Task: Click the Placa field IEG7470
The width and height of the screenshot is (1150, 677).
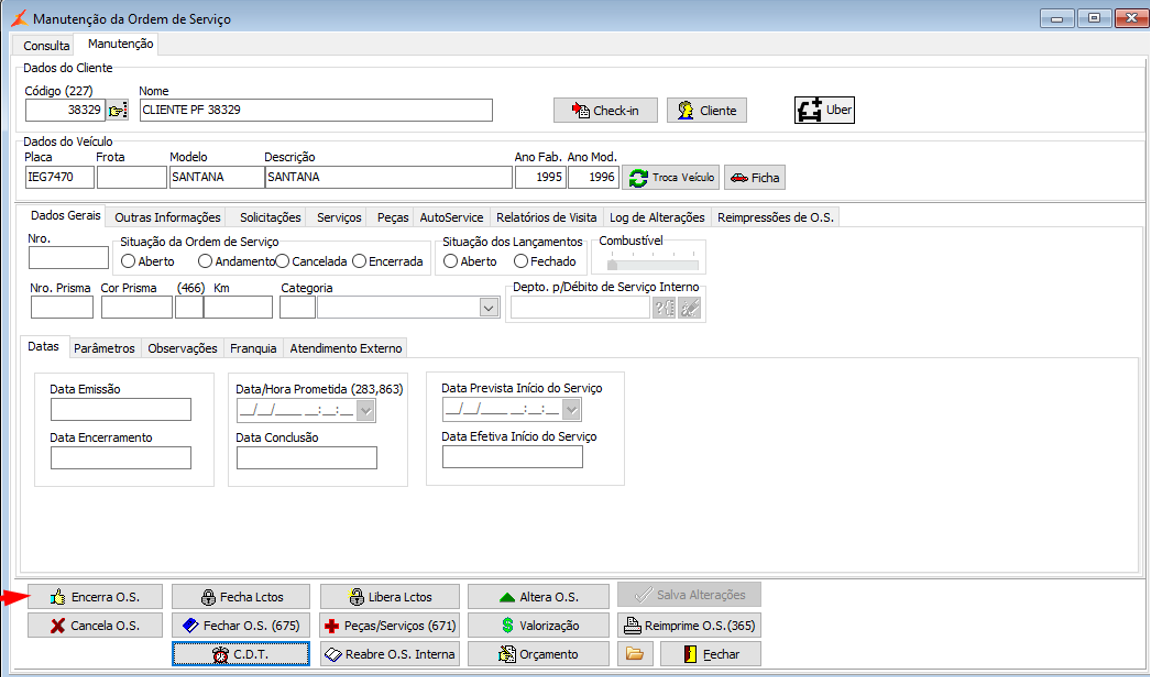Action: (59, 178)
